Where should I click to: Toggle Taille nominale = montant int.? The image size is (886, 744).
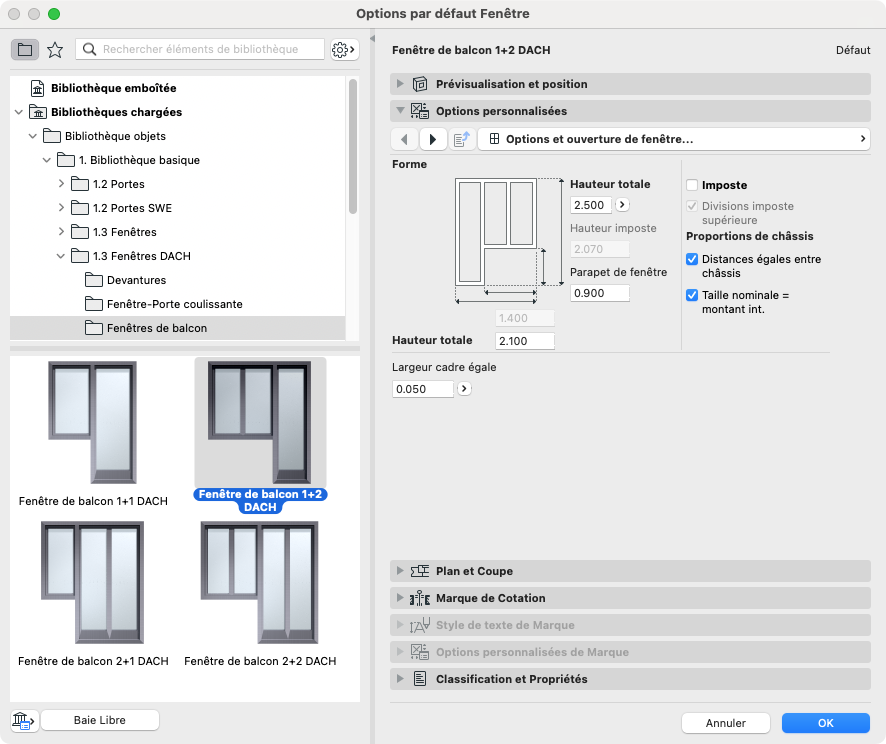point(692,295)
